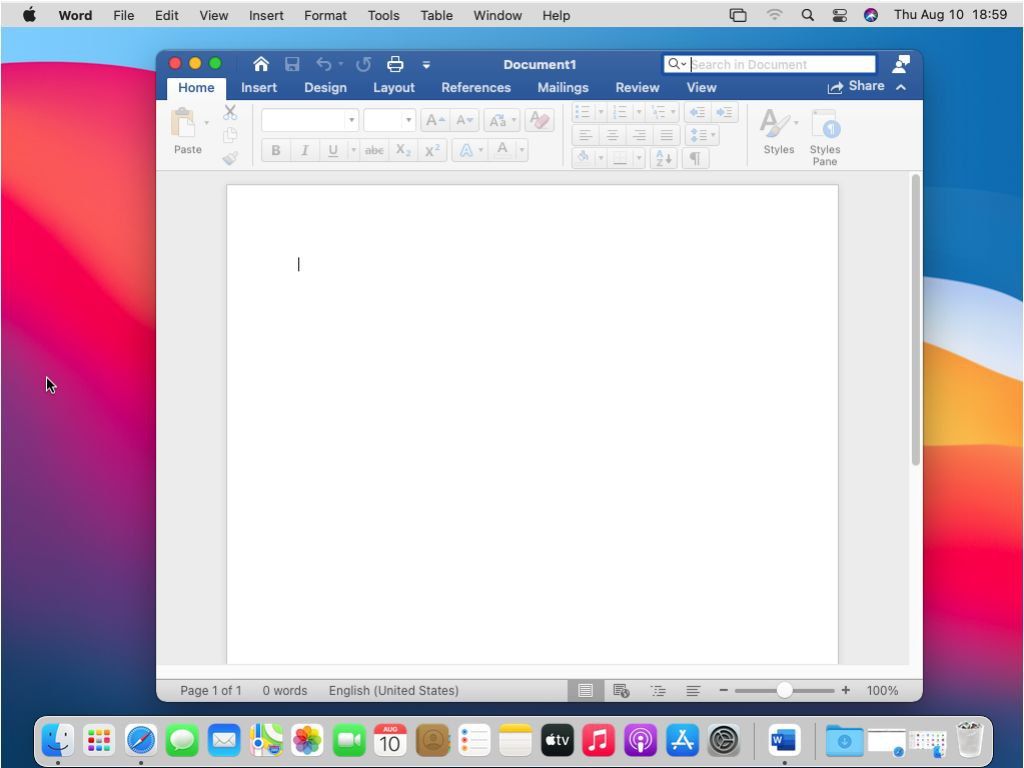Open the Format menu in menu bar

click(x=325, y=15)
